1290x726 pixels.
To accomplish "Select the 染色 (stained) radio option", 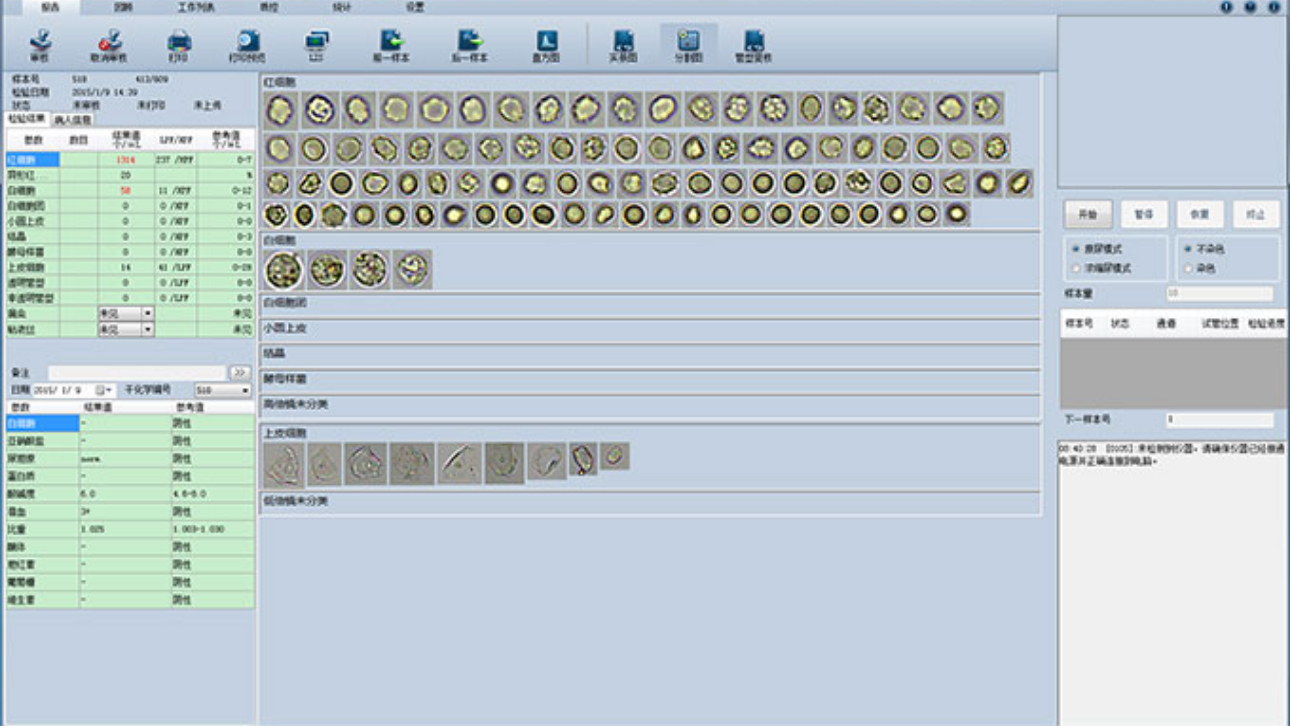I will pos(1188,269).
